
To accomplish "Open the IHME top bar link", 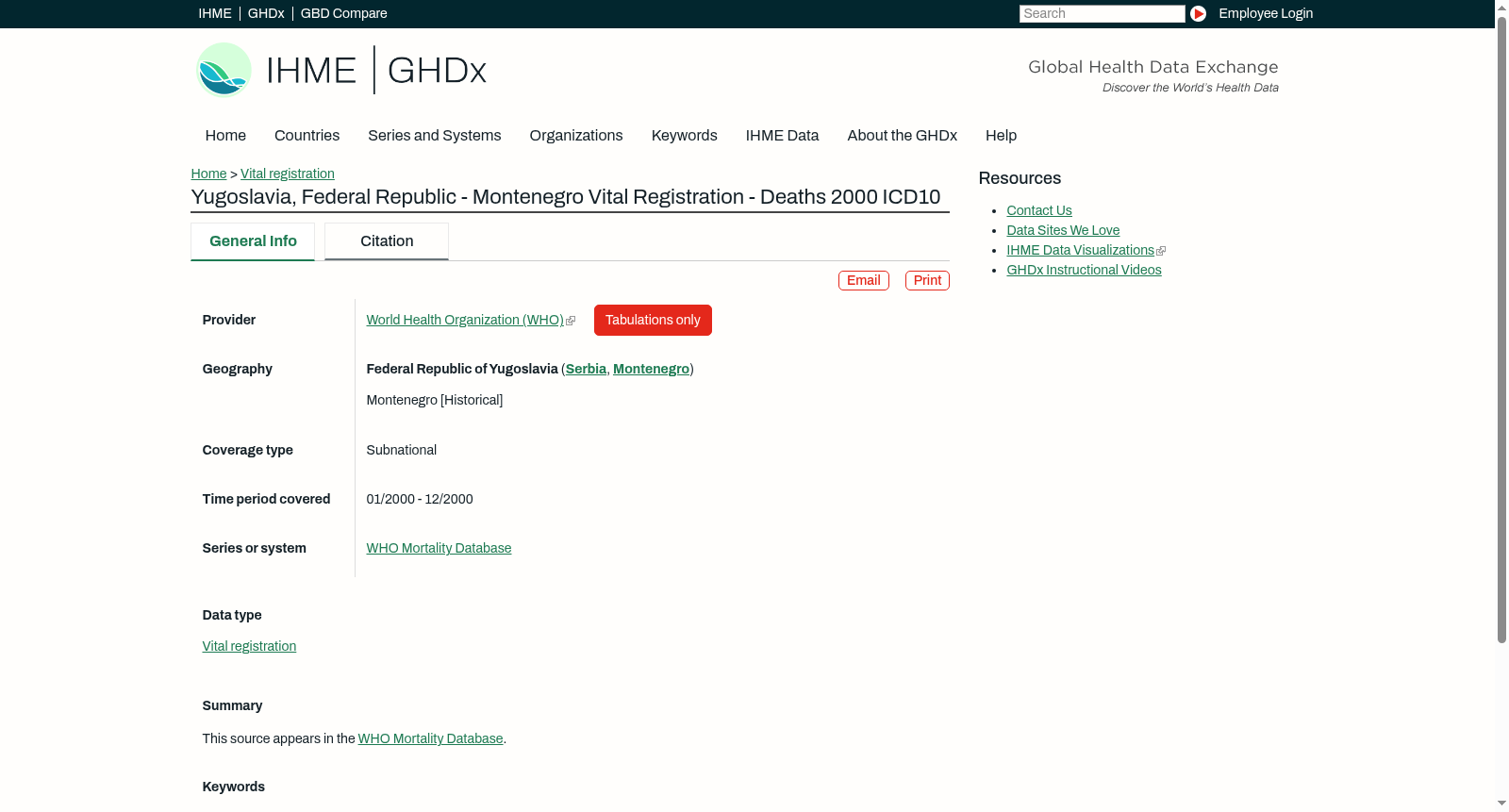I will click(x=215, y=13).
